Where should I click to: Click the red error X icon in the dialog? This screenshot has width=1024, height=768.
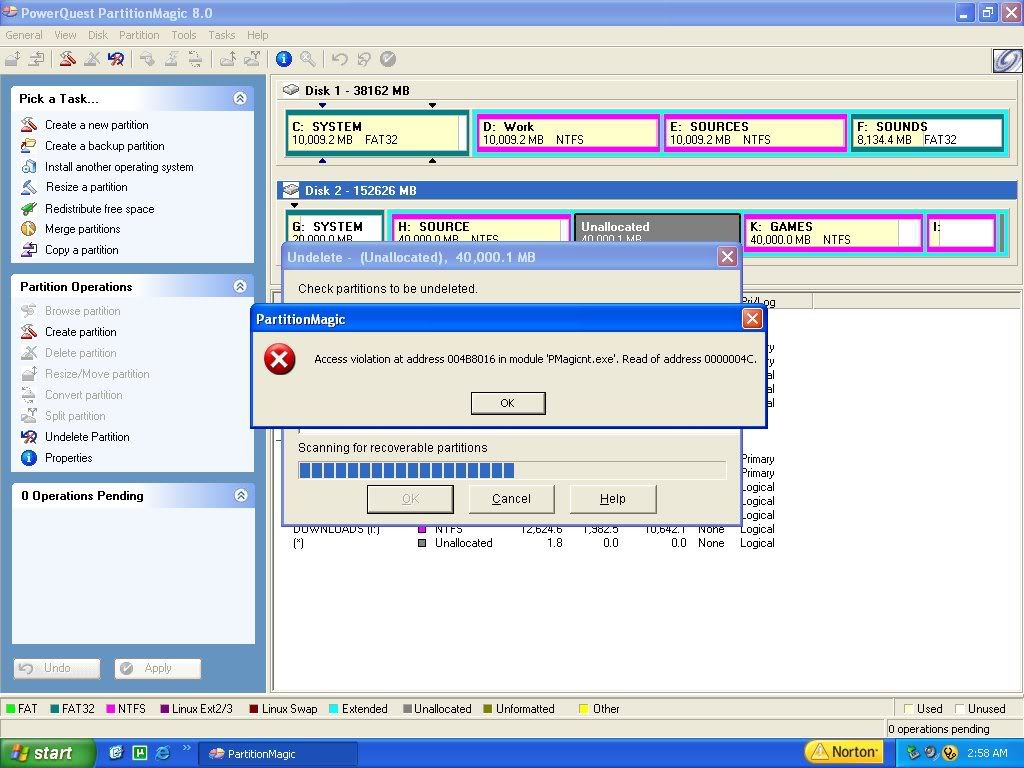(280, 359)
